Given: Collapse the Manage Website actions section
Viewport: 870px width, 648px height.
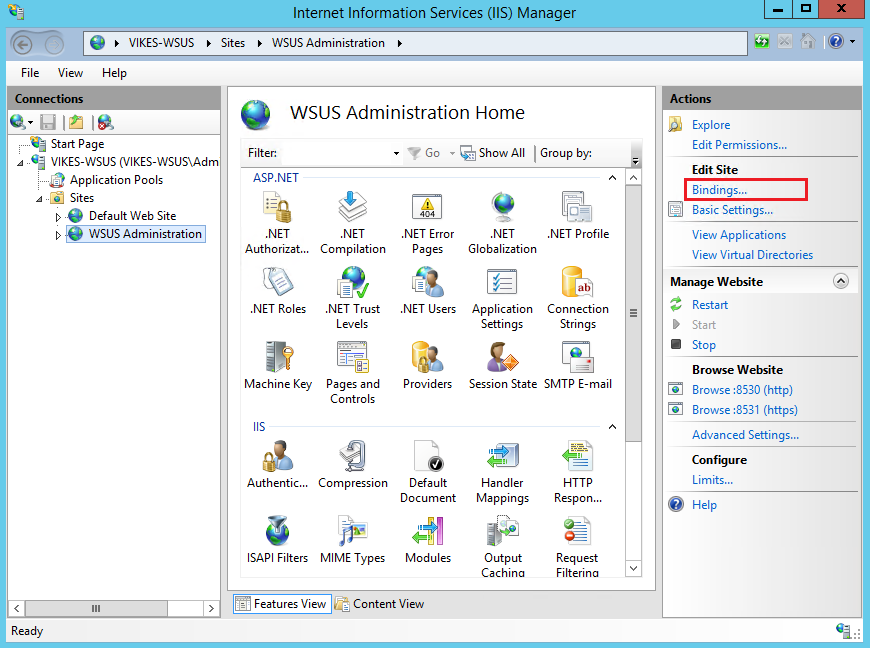Looking at the screenshot, I should point(840,282).
